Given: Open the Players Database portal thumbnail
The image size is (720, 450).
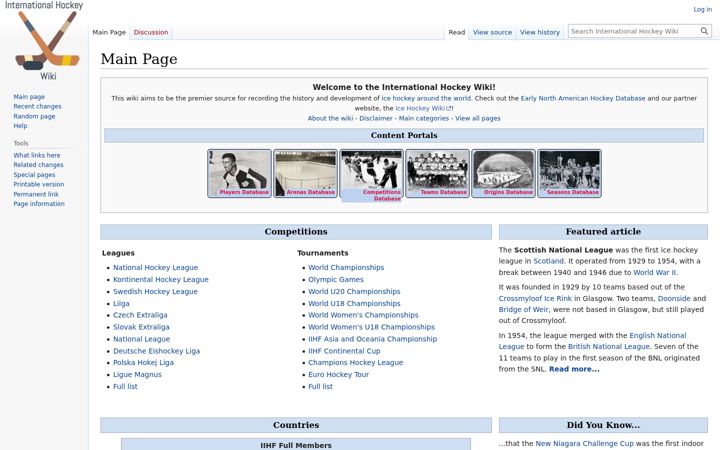Looking at the screenshot, I should pos(239,173).
